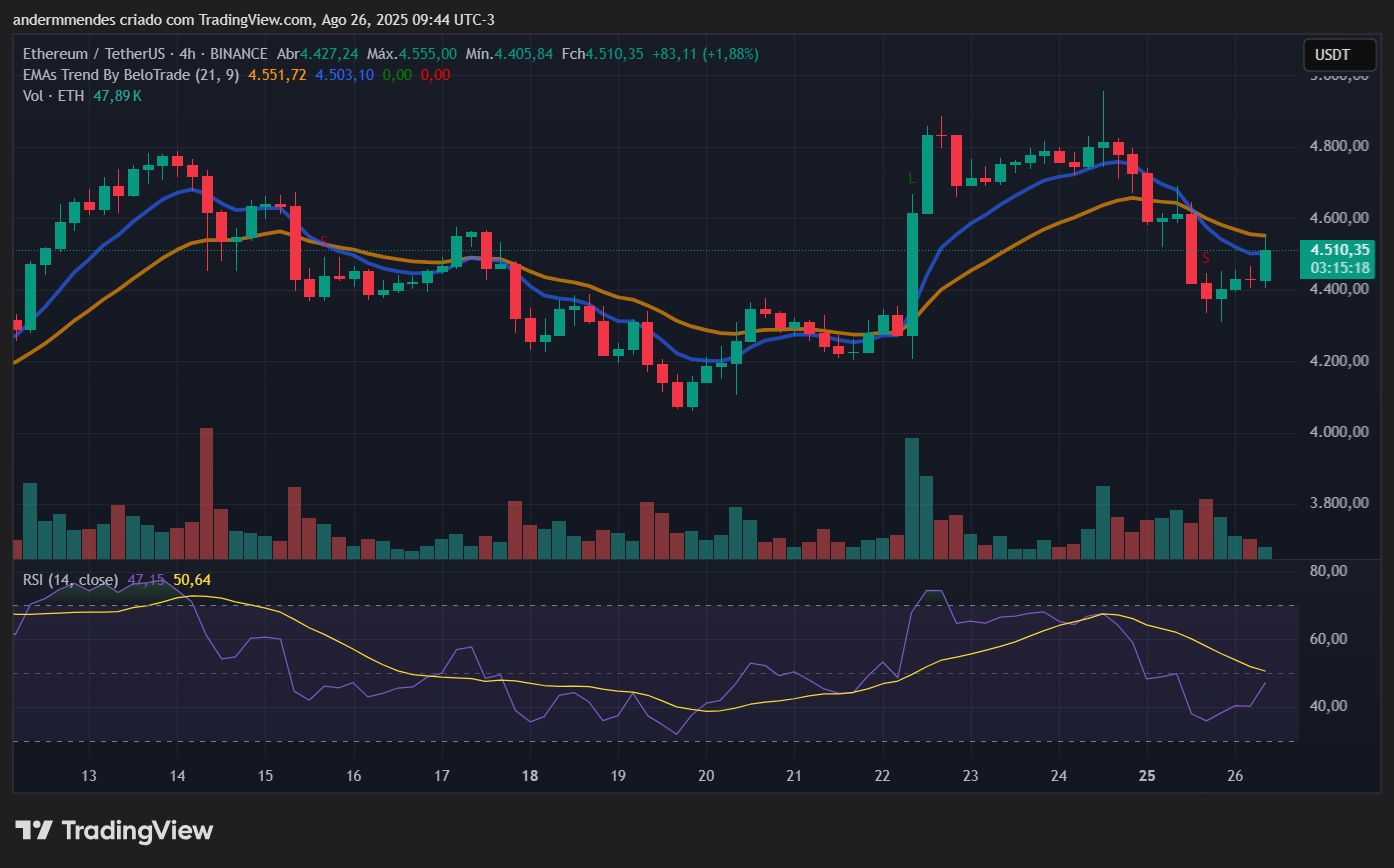Open the EMAs Trend By BeloTrade indicator legend
The image size is (1394, 868).
click(x=130, y=75)
